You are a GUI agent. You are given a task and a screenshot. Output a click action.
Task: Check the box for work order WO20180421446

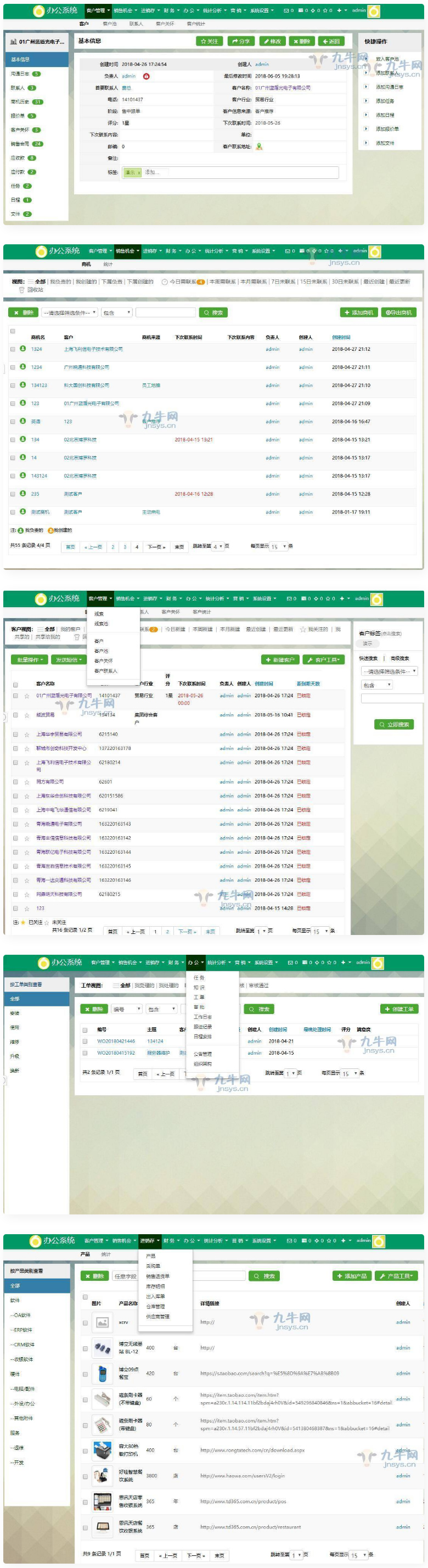[85, 1041]
